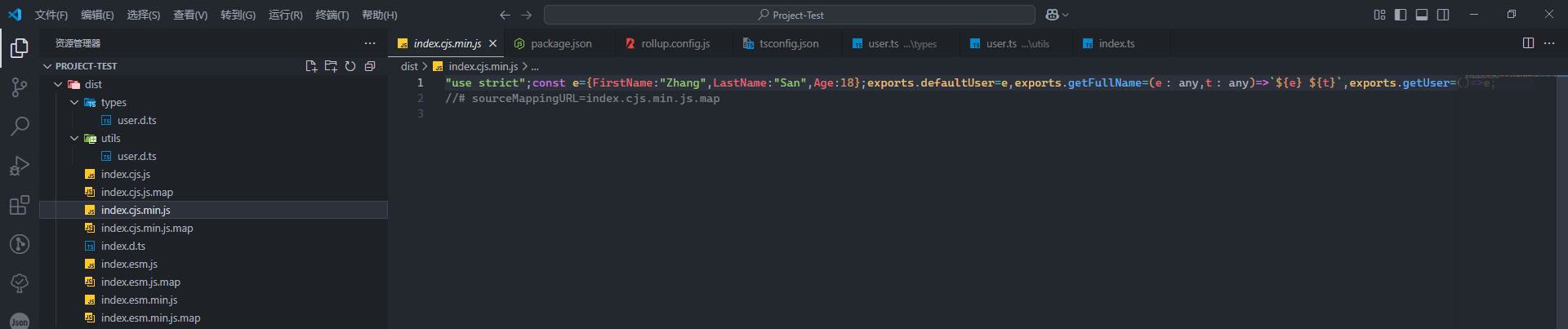The image size is (1568, 329).
Task: Open the Extensions view
Action: click(x=20, y=205)
